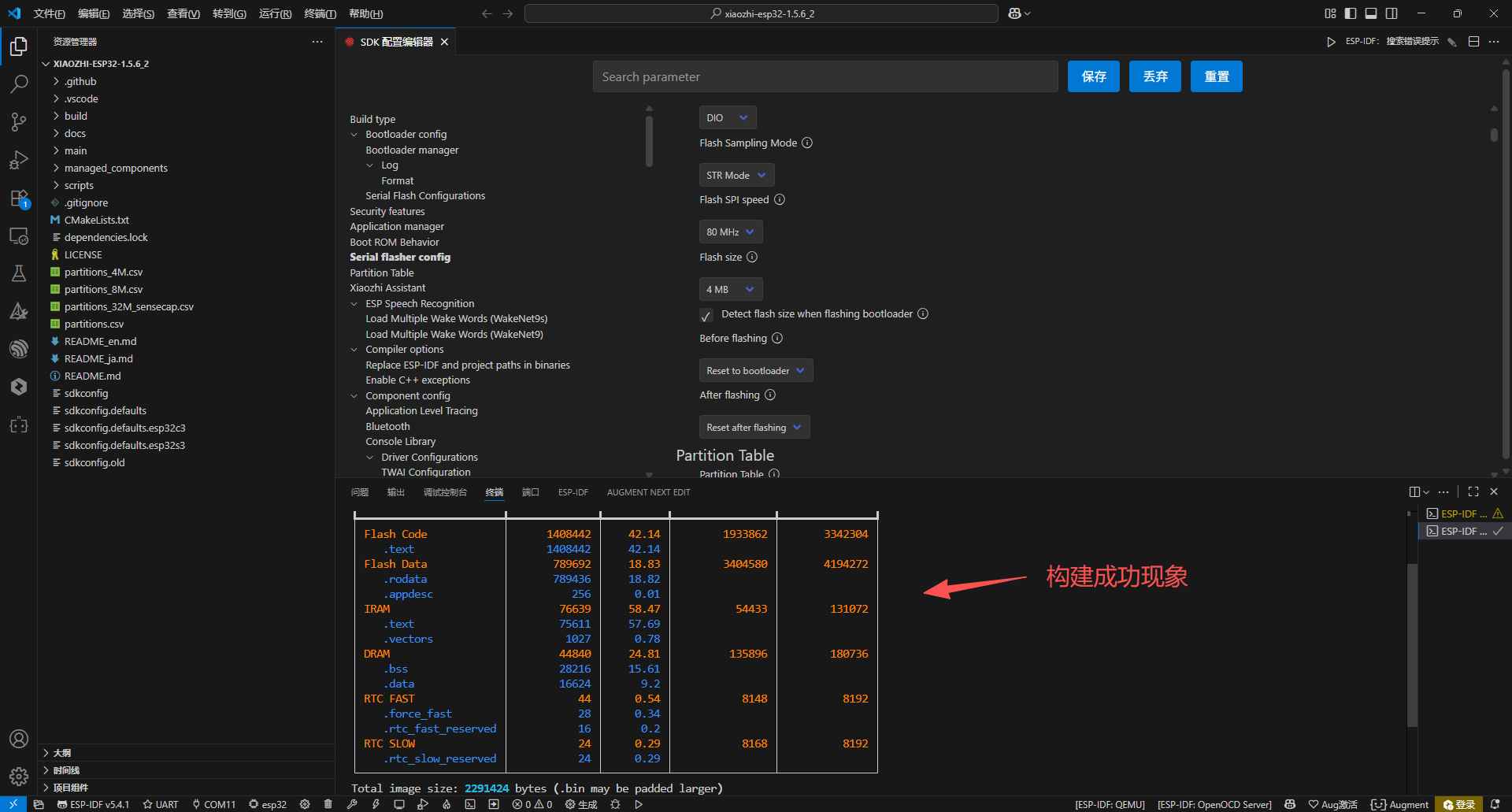Open the flash mode DIO dropdown

pos(728,117)
